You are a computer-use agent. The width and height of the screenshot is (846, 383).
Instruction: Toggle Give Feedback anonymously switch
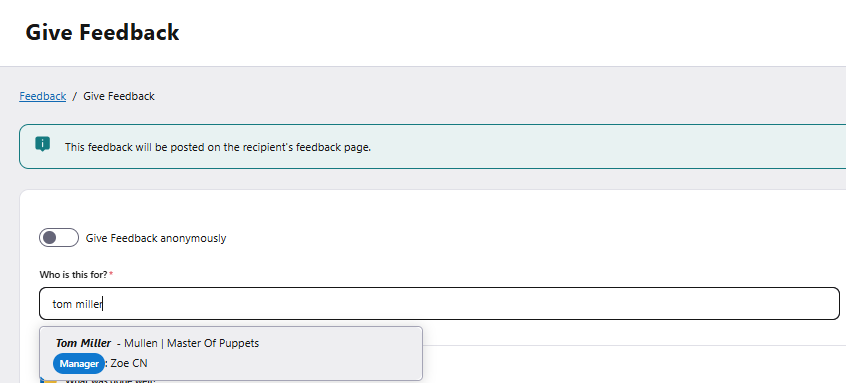pos(59,238)
